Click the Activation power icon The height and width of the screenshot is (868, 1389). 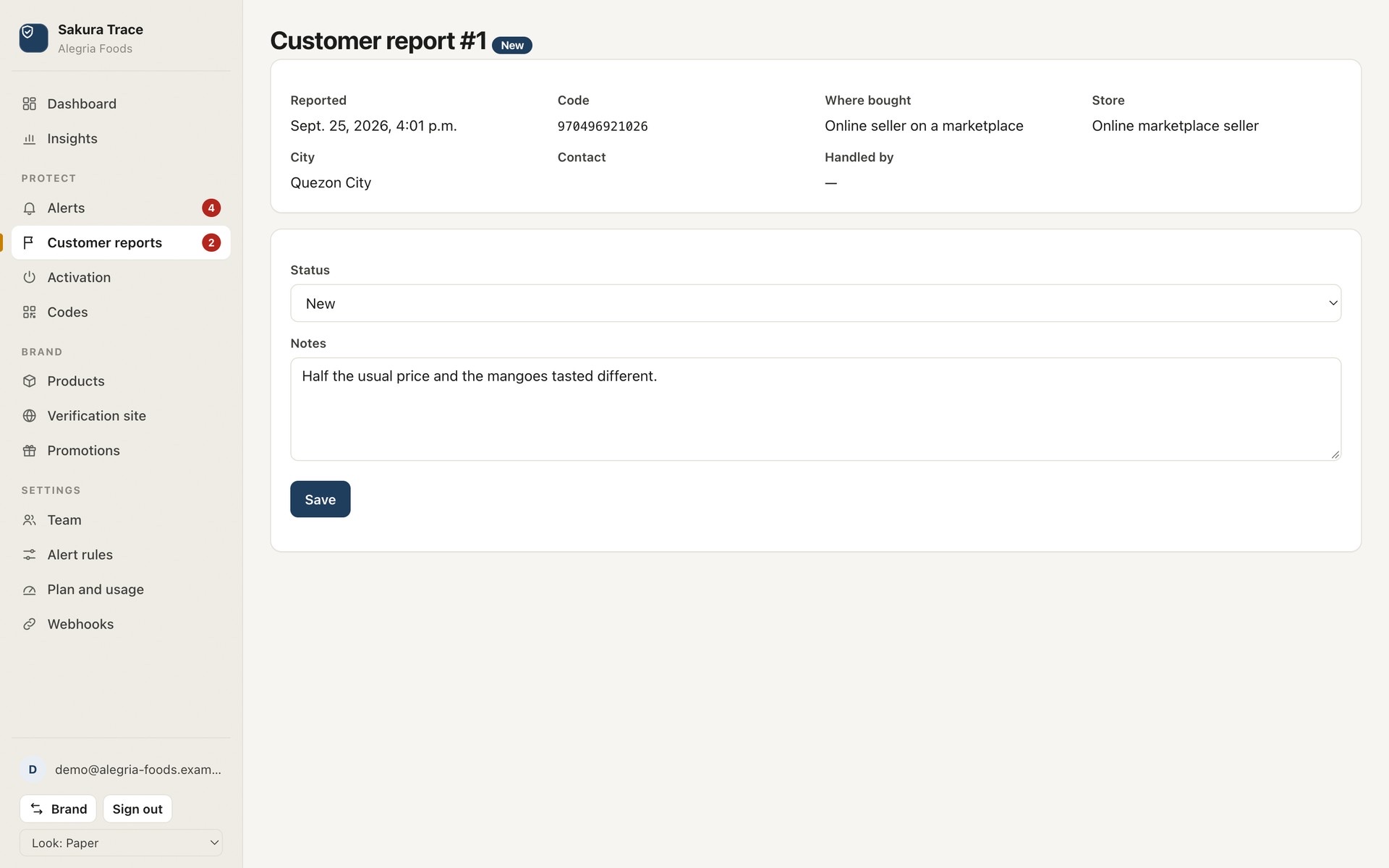tap(29, 277)
